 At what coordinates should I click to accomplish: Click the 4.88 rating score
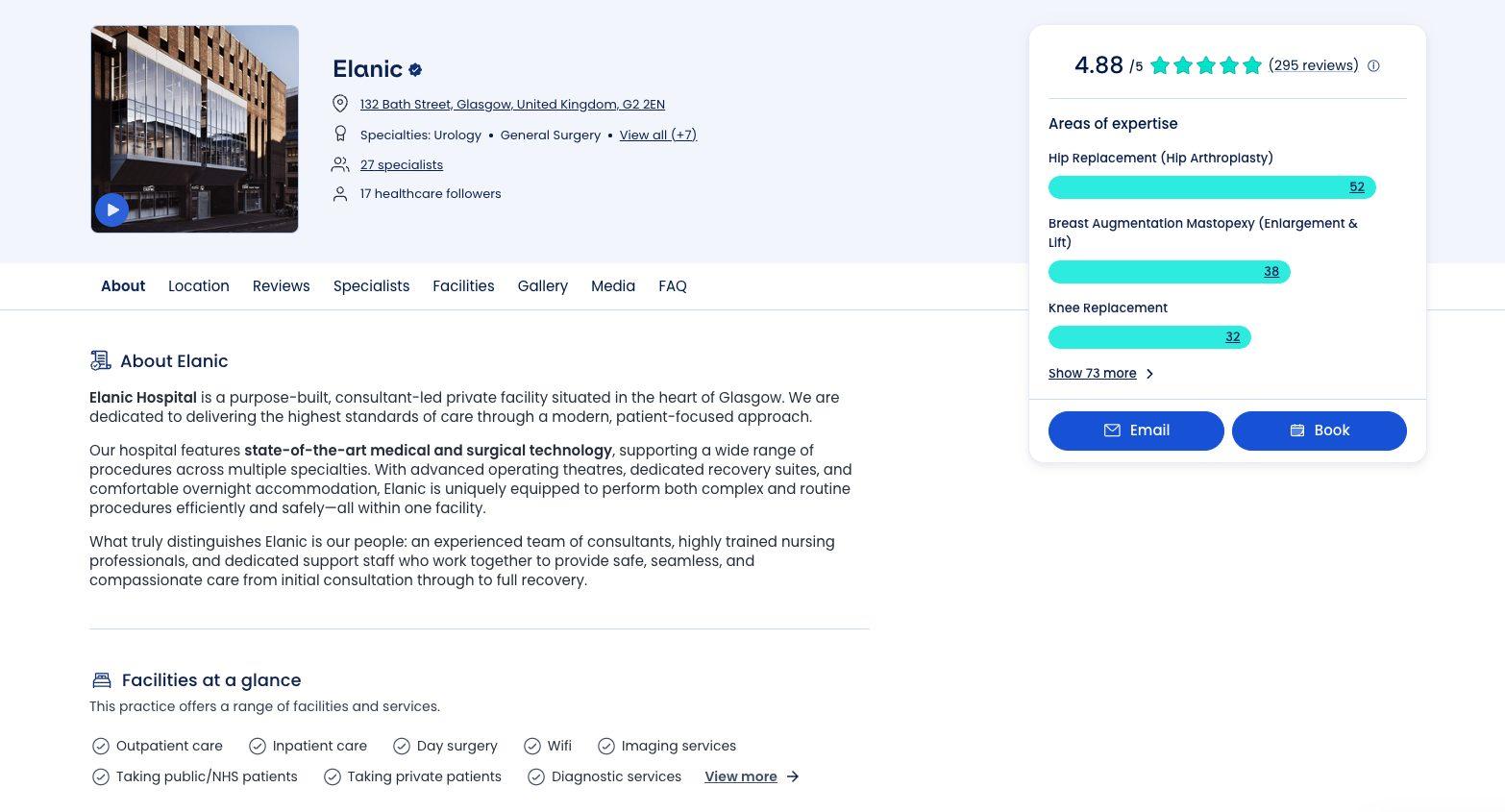1098,65
